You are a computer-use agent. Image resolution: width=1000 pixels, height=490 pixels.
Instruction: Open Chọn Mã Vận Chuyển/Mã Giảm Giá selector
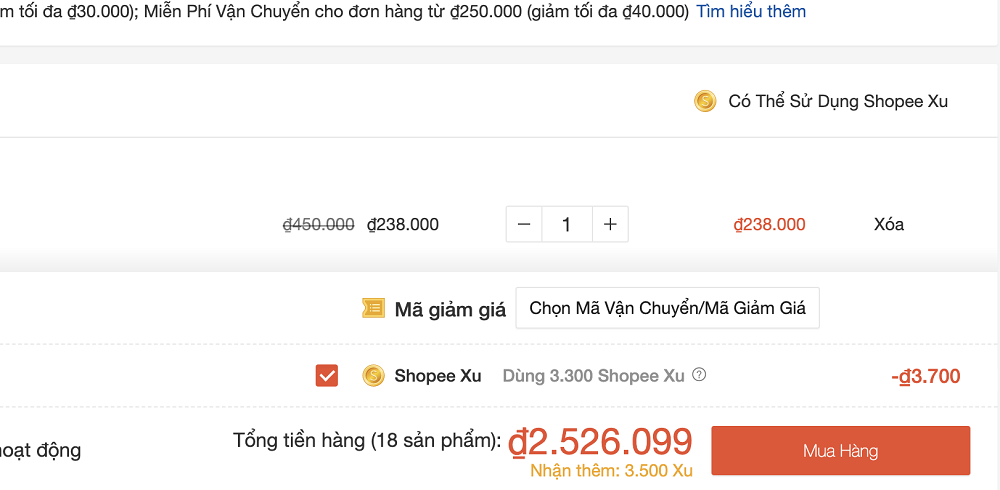667,308
